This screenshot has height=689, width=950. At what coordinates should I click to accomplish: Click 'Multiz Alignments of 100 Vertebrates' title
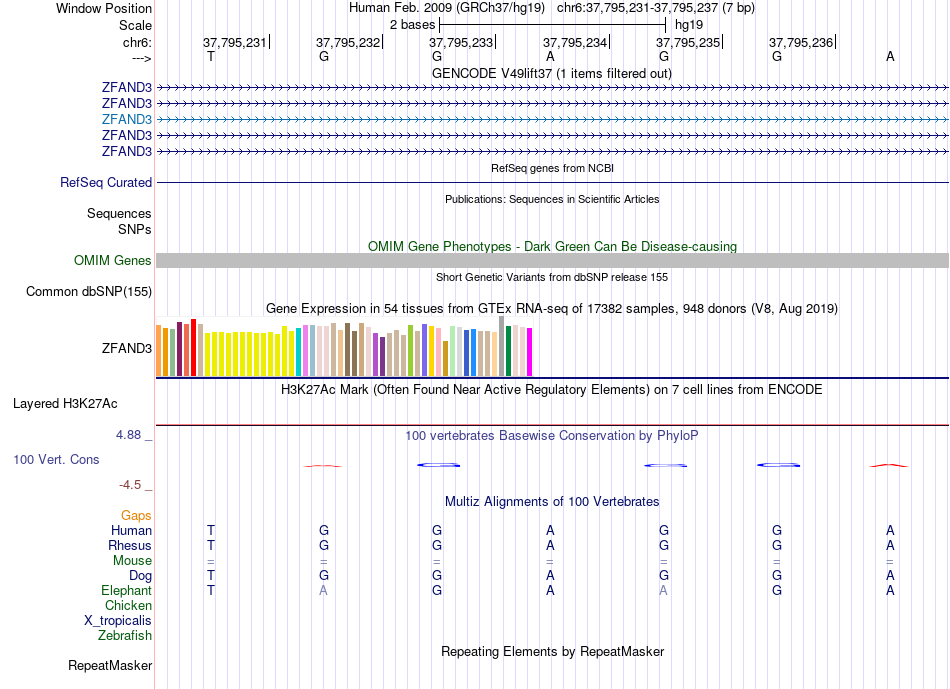click(552, 501)
